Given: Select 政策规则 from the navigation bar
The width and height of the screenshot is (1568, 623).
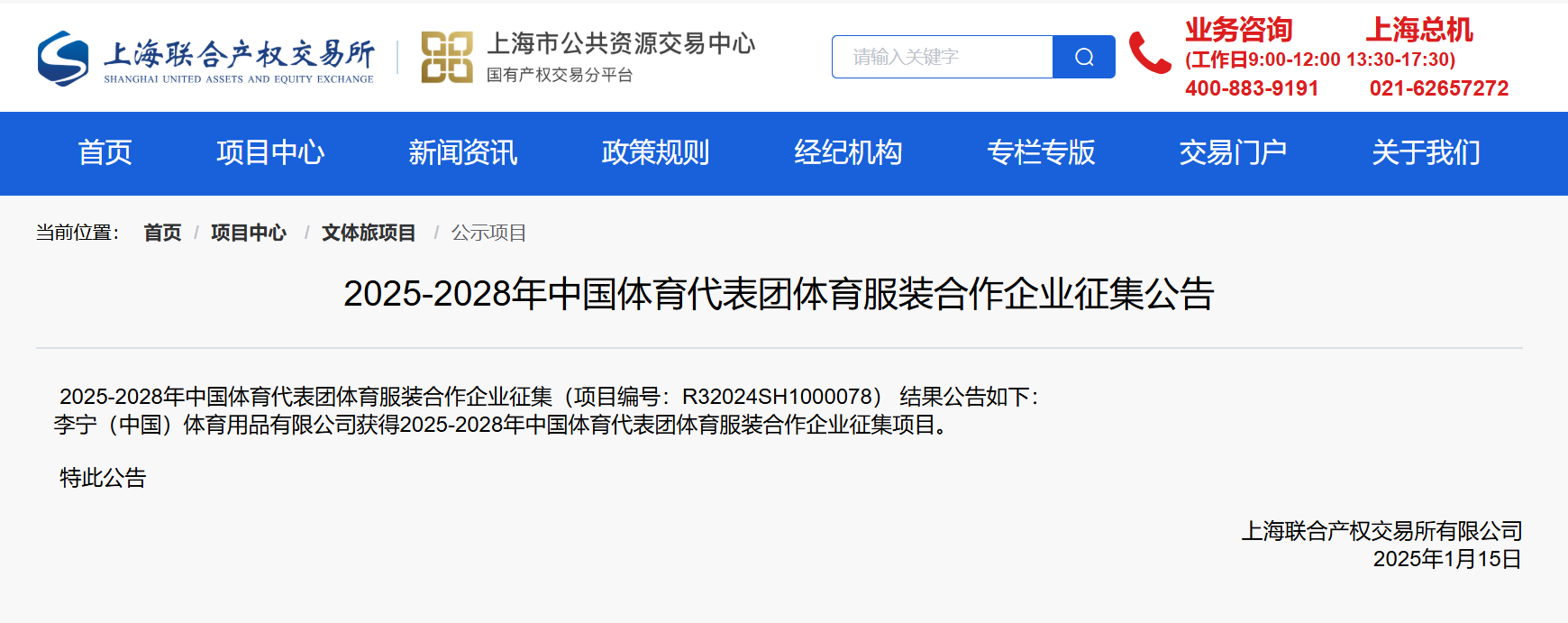Looking at the screenshot, I should [x=655, y=153].
